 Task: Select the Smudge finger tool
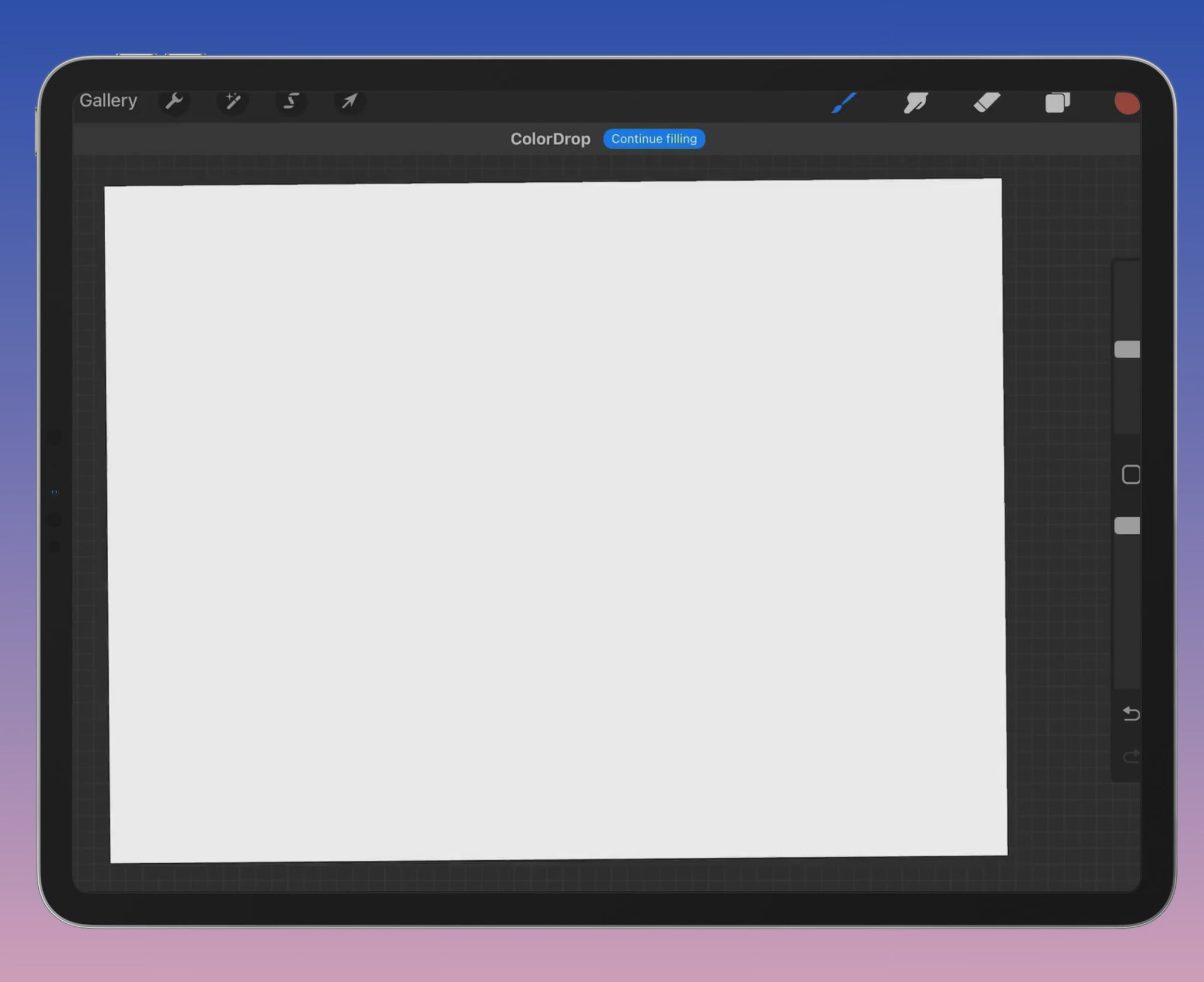click(915, 103)
